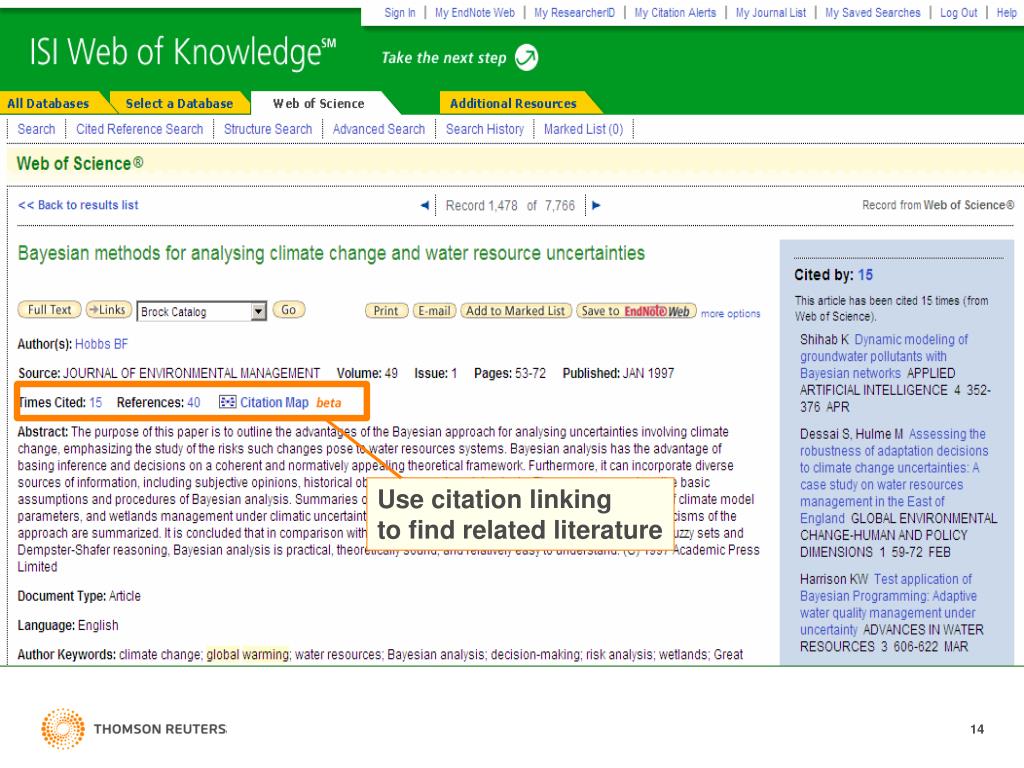Image resolution: width=1024 pixels, height=768 pixels.
Task: Open Times Cited count 15
Action: pyautogui.click(x=95, y=402)
